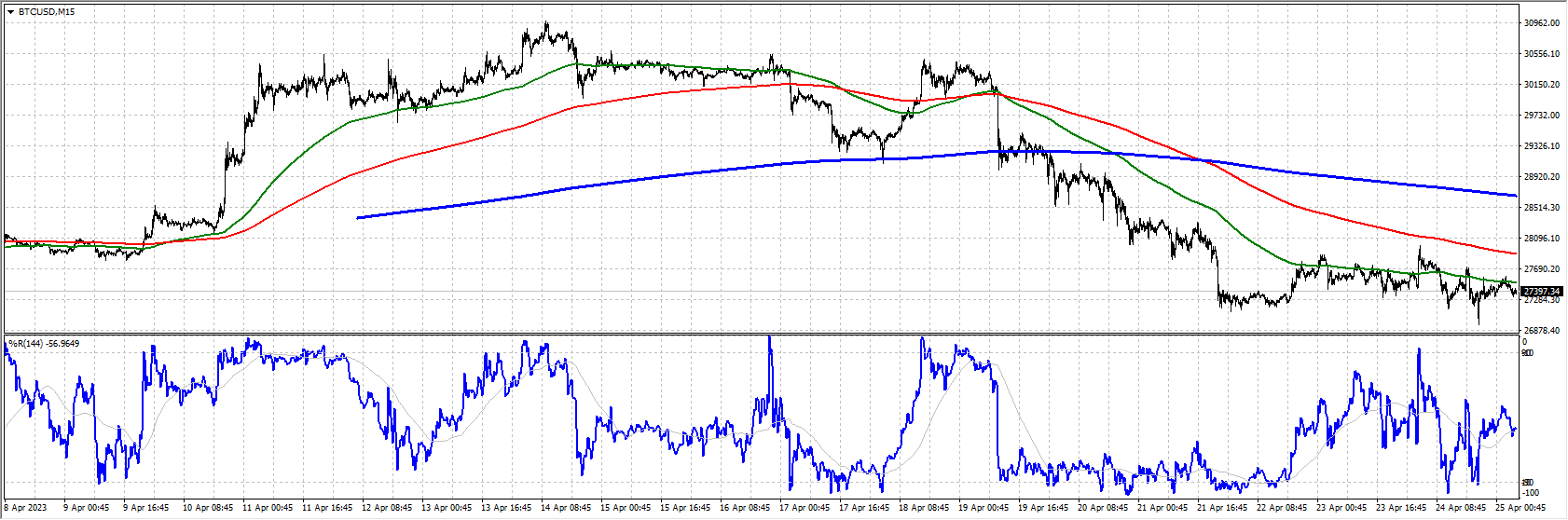
Task: Click the current price tag 27397.34
Action: coord(1541,292)
